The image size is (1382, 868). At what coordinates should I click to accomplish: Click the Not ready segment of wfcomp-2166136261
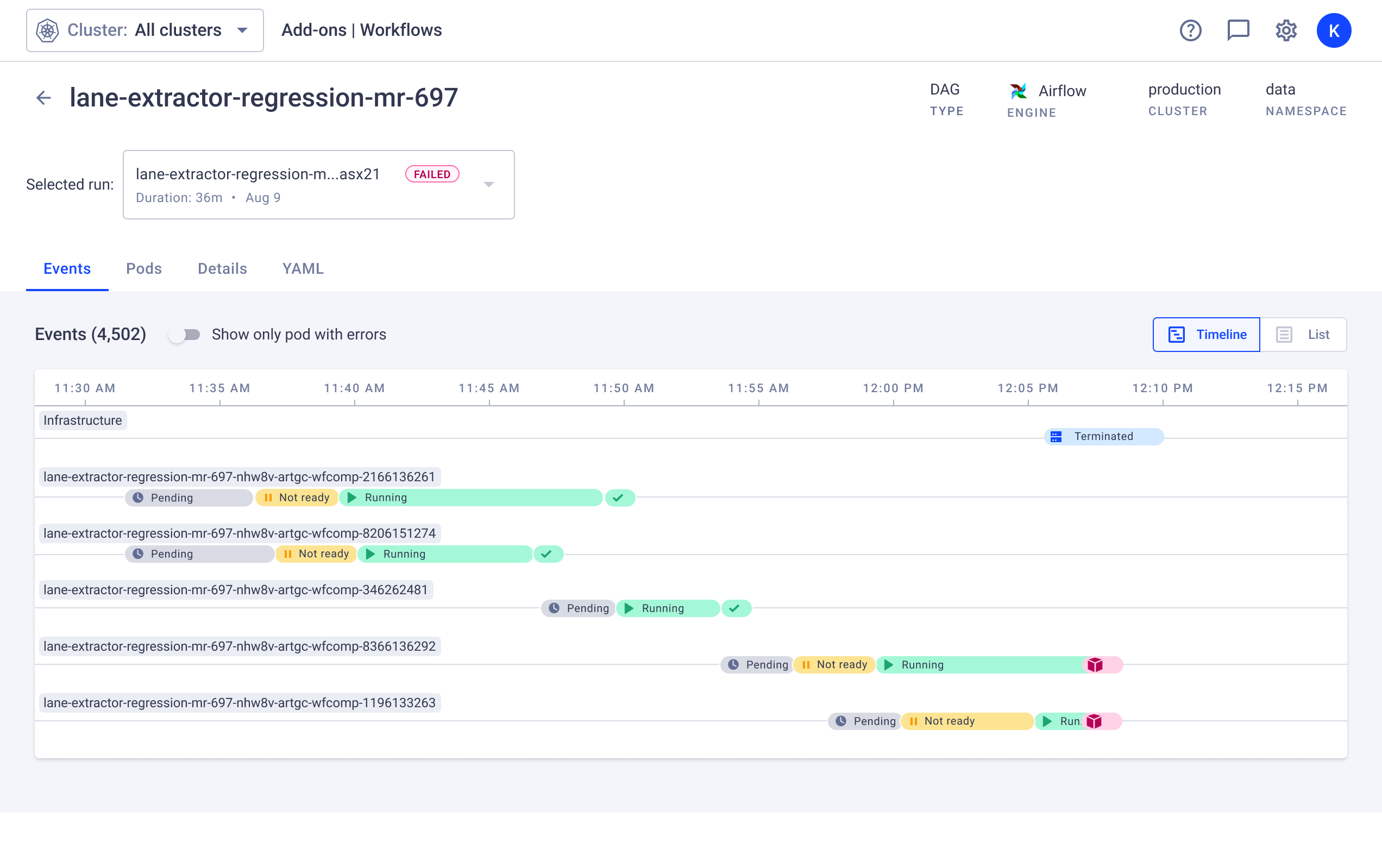click(297, 498)
